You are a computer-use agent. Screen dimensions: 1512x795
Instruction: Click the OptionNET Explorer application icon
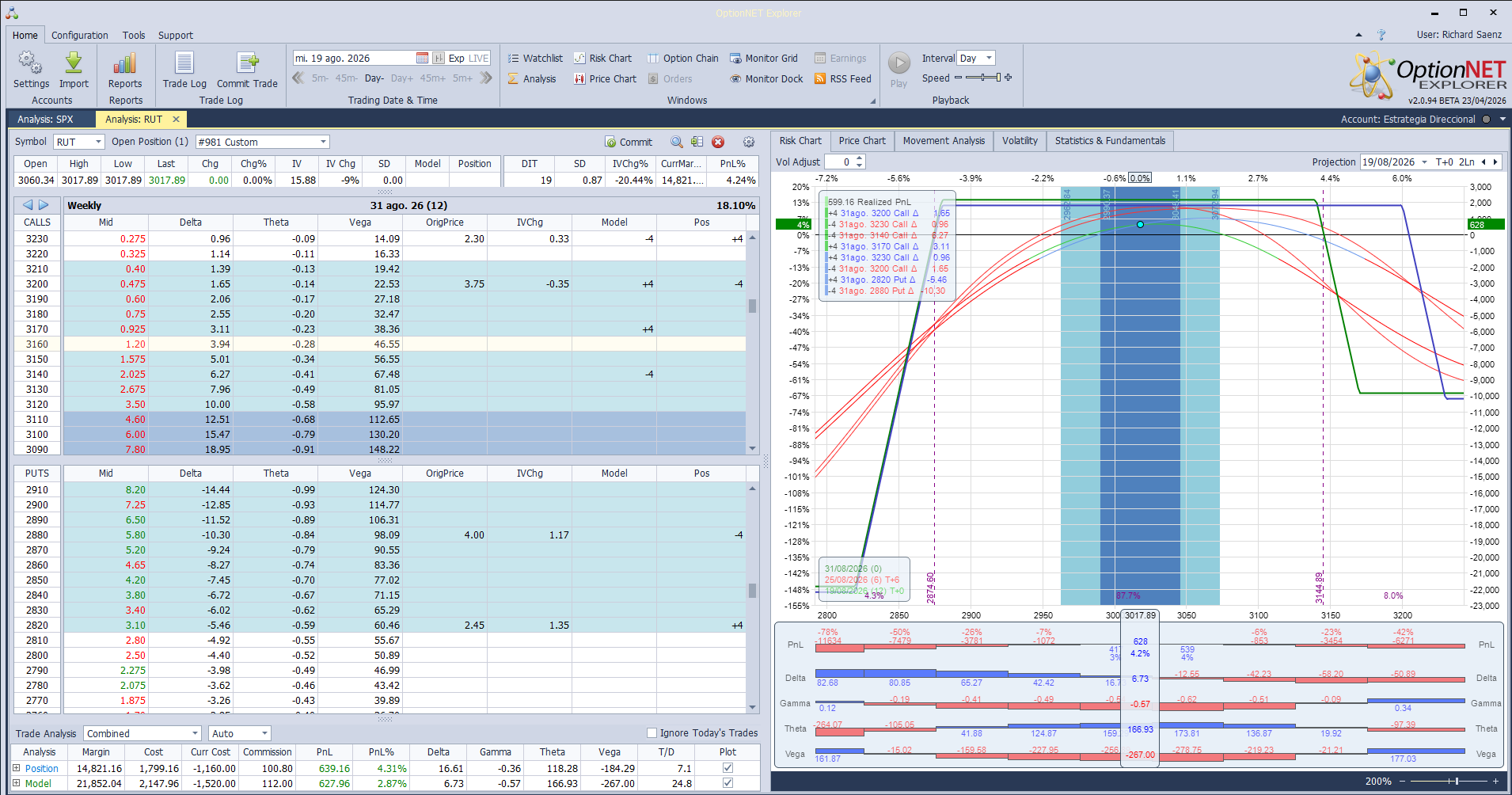tap(12, 13)
